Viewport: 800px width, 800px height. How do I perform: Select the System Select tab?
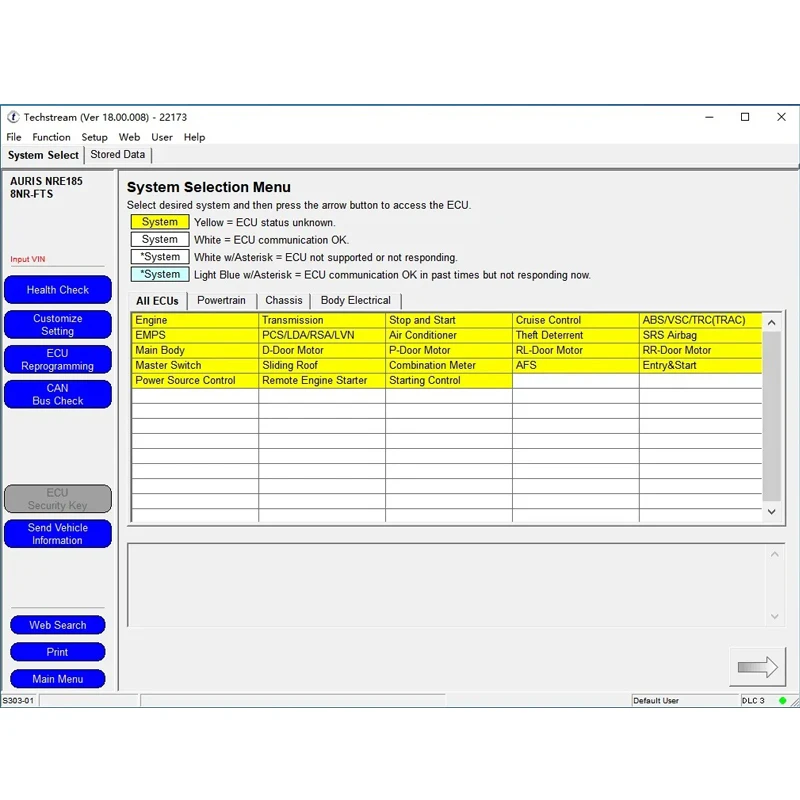pos(43,155)
